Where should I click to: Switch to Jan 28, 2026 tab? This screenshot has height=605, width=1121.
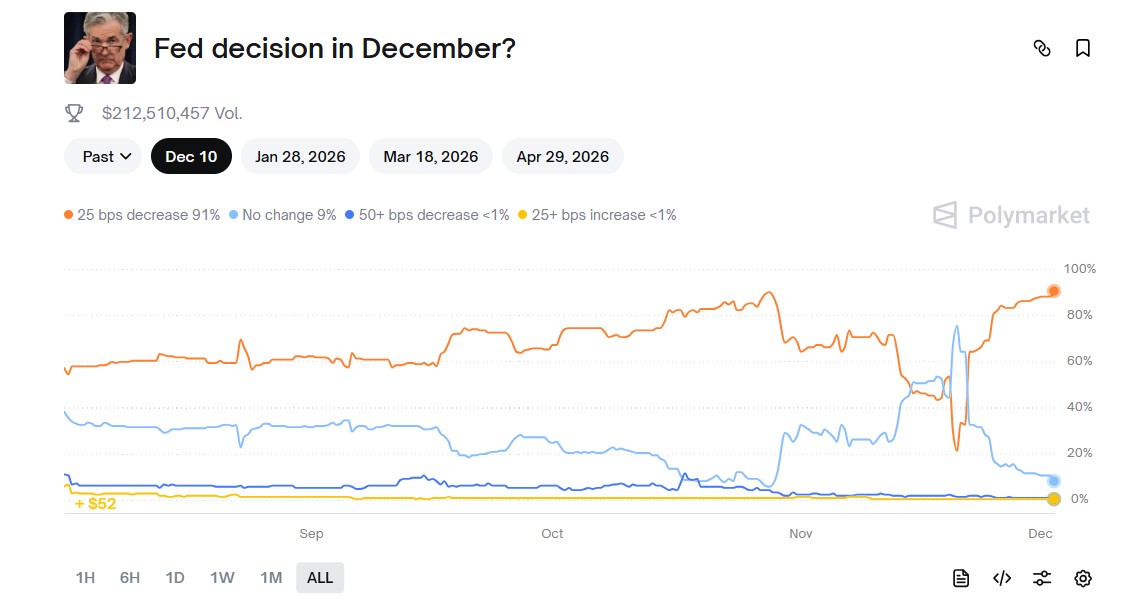point(300,156)
